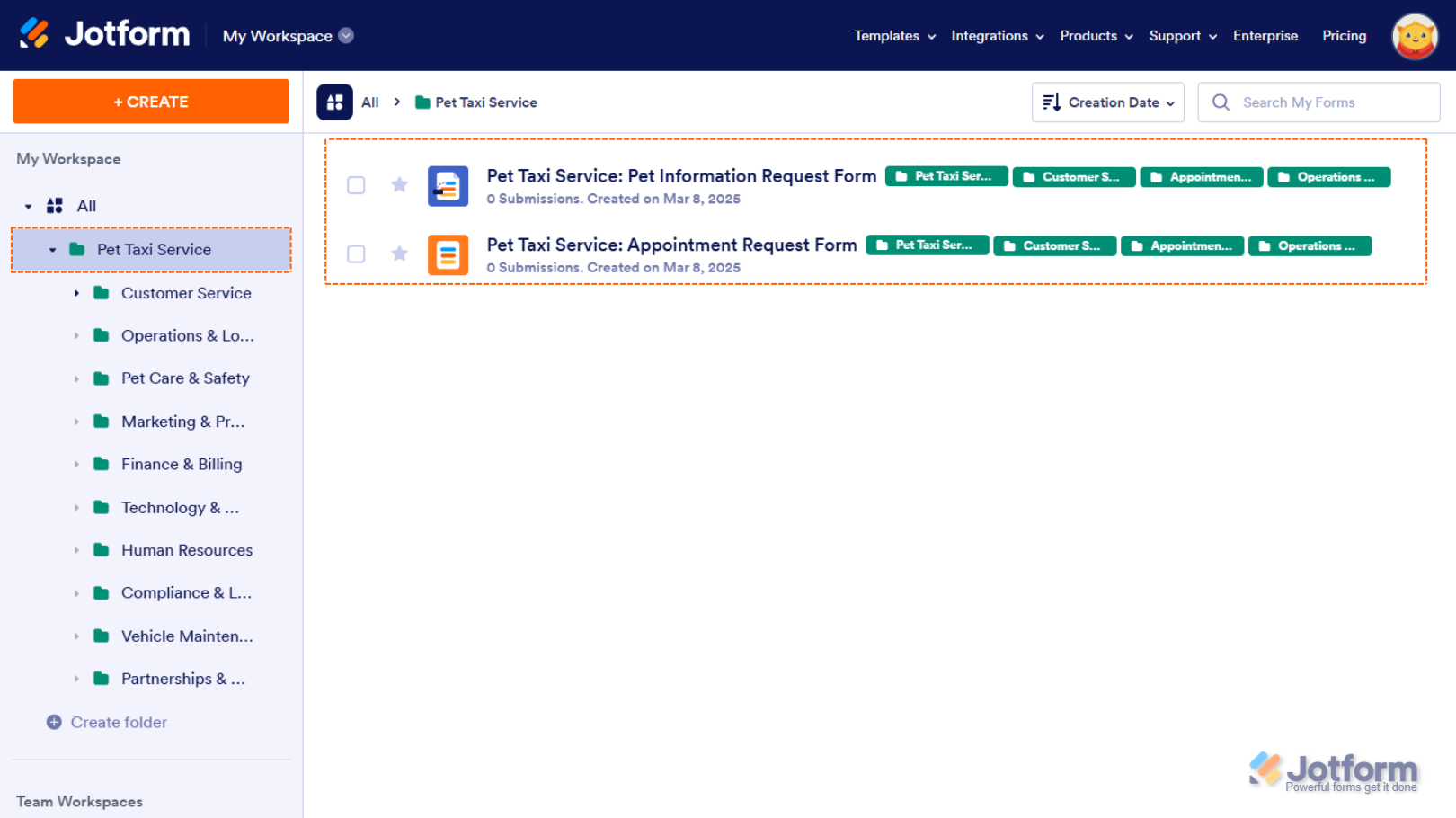Click the Operations & Lo... folder icon
Screen dimensions: 1456x818
pyautogui.click(x=102, y=335)
